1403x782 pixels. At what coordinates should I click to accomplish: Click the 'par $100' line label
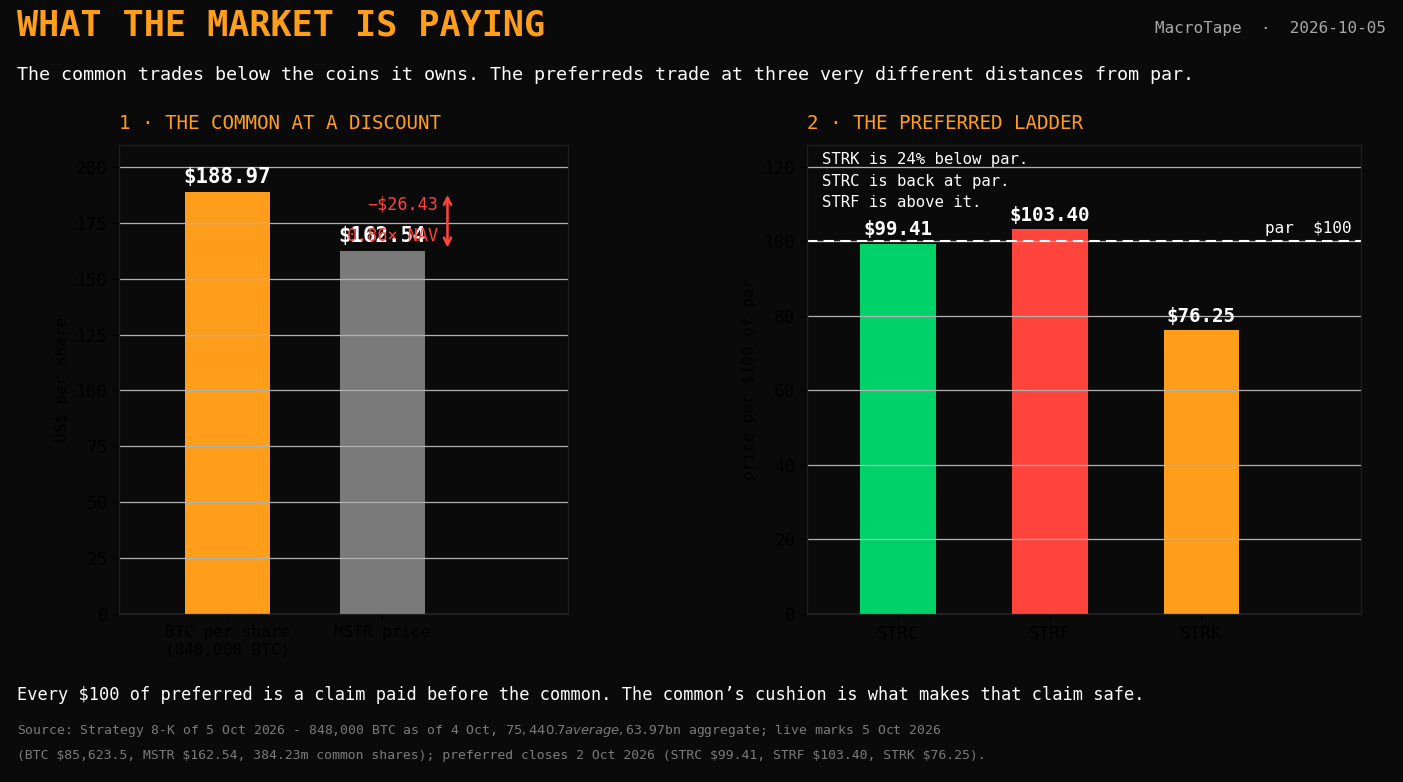pyautogui.click(x=1308, y=228)
